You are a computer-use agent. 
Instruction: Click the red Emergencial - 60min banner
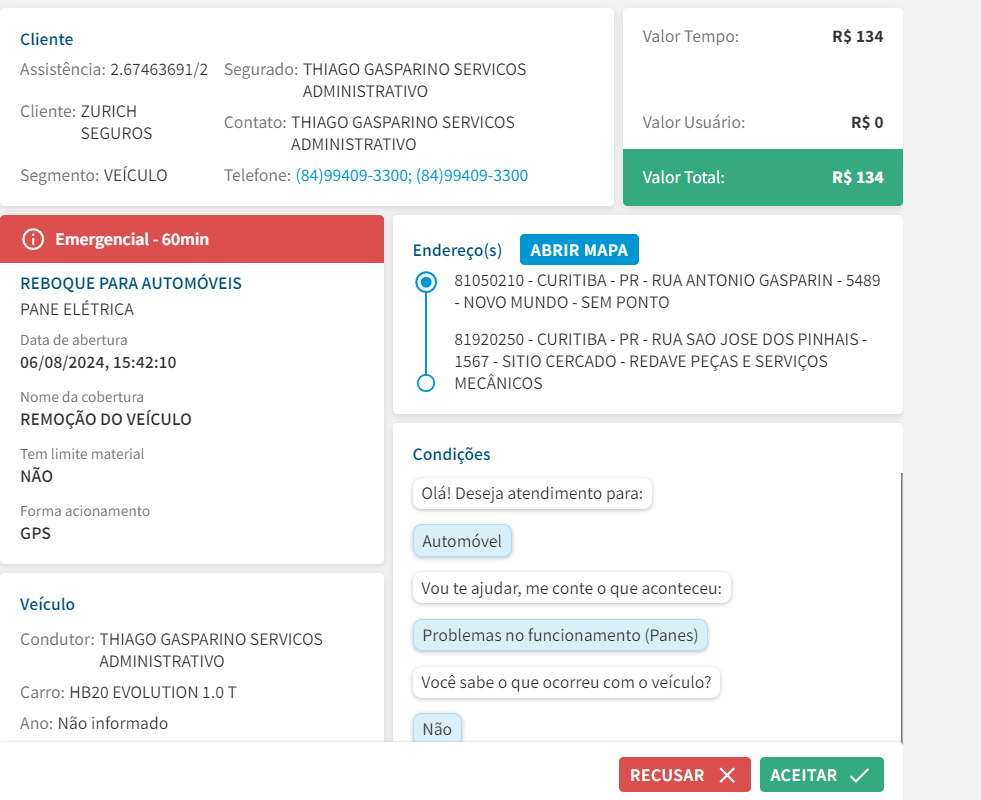tap(192, 239)
